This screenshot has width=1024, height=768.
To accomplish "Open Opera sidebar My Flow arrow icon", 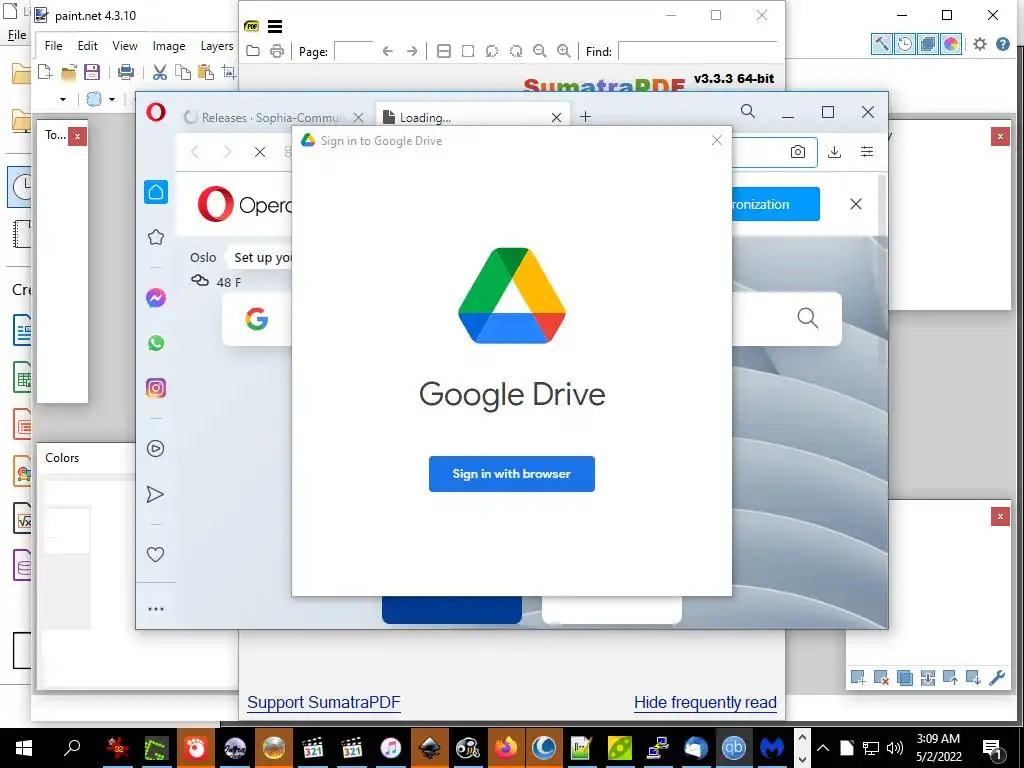I will [x=155, y=494].
